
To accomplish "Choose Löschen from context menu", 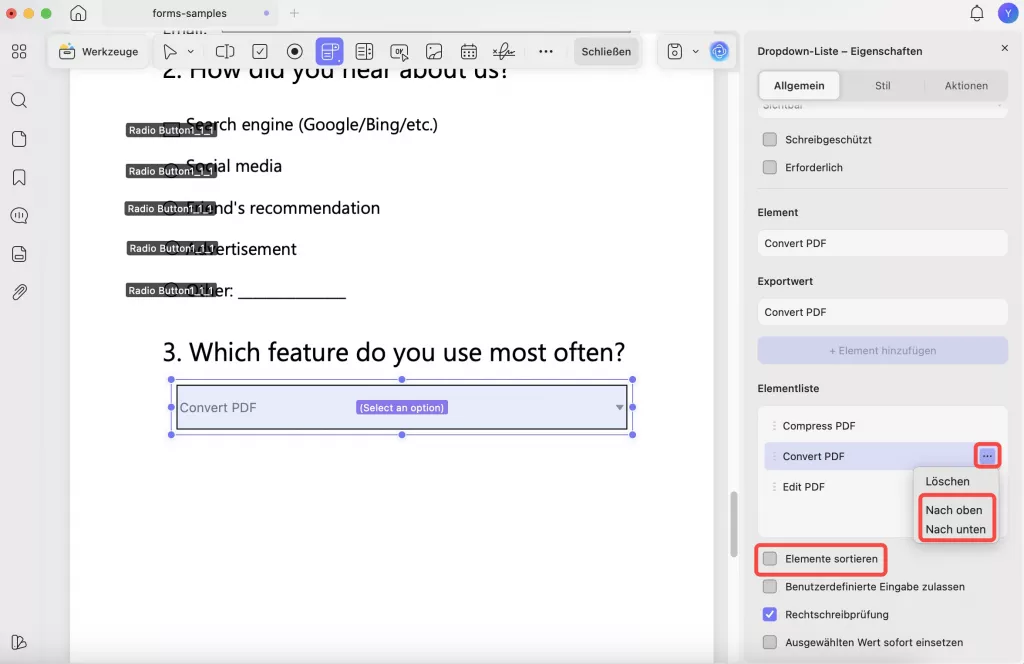I will [947, 481].
